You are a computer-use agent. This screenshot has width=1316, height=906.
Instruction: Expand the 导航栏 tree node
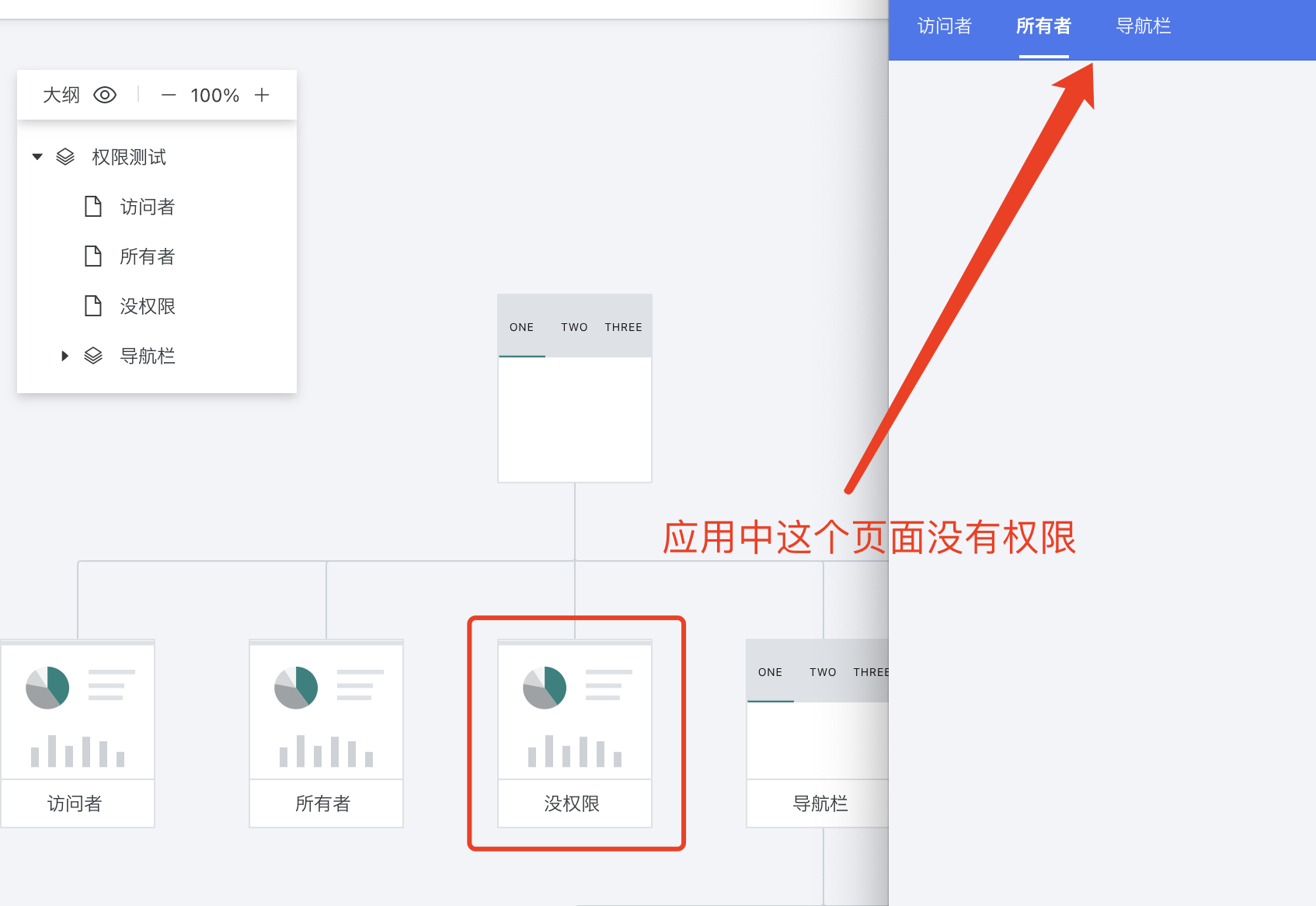pos(65,356)
